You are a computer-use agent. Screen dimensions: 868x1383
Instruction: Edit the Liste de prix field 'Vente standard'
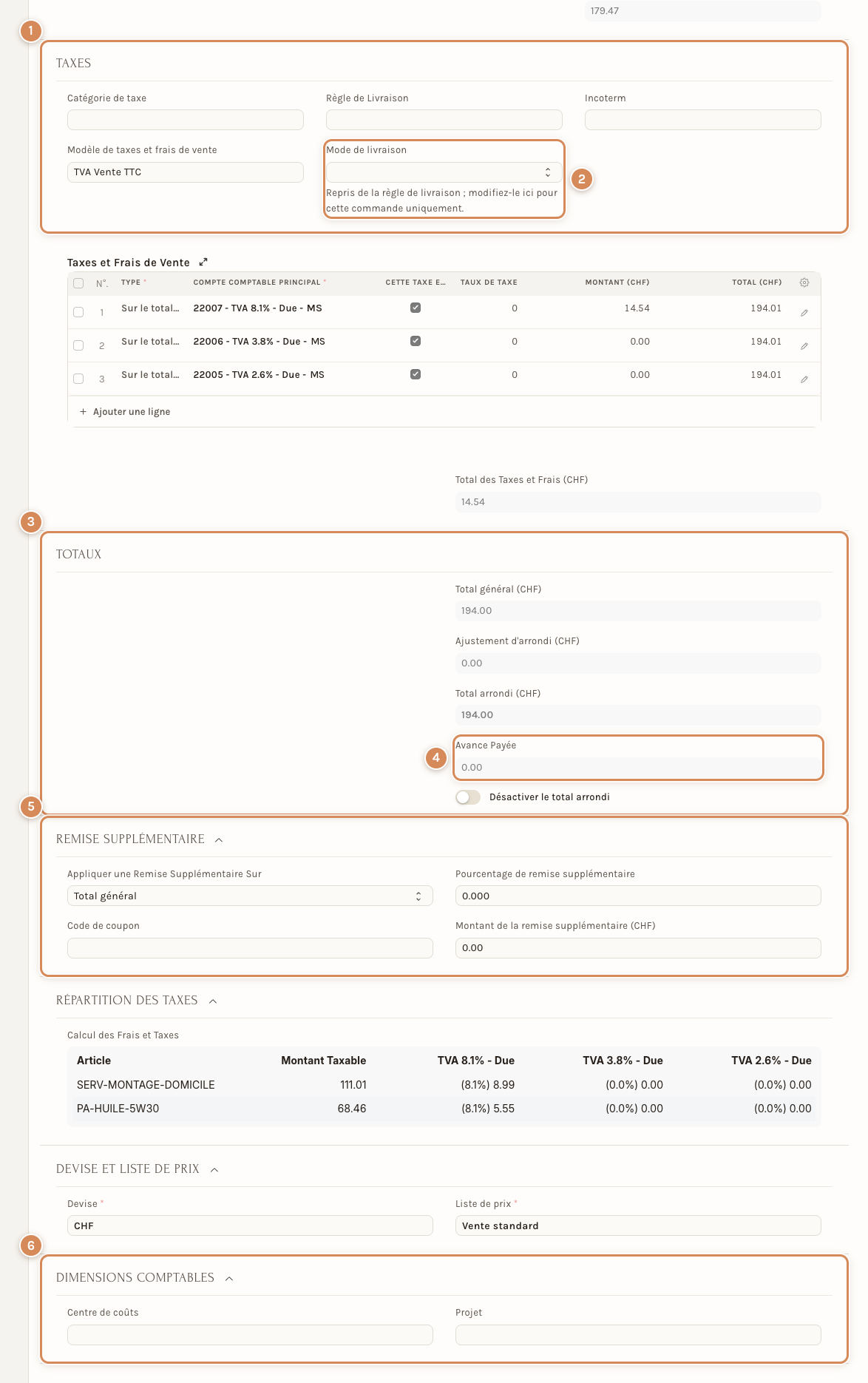point(638,1225)
